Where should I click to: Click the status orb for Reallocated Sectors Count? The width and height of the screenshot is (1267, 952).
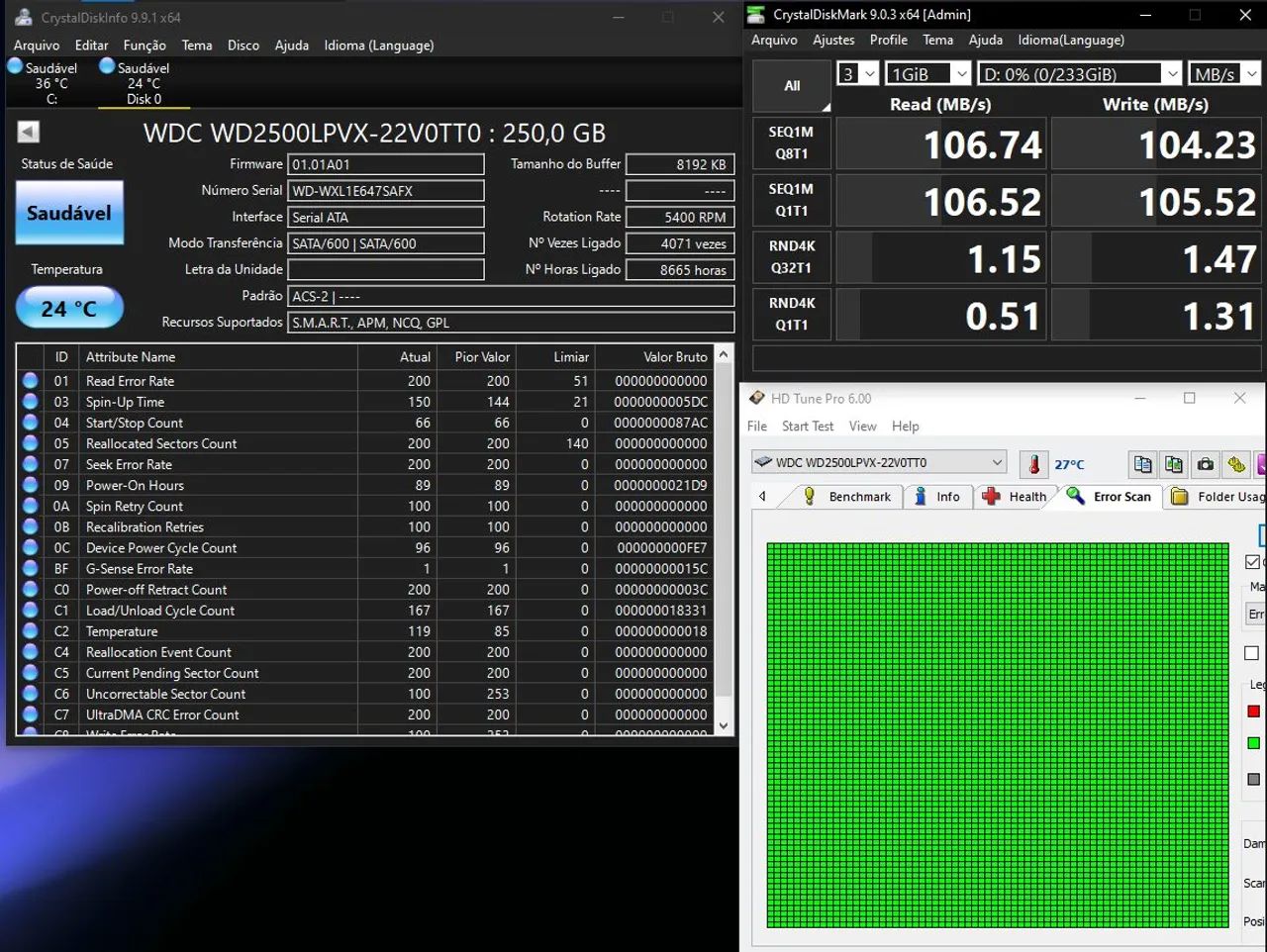point(31,442)
